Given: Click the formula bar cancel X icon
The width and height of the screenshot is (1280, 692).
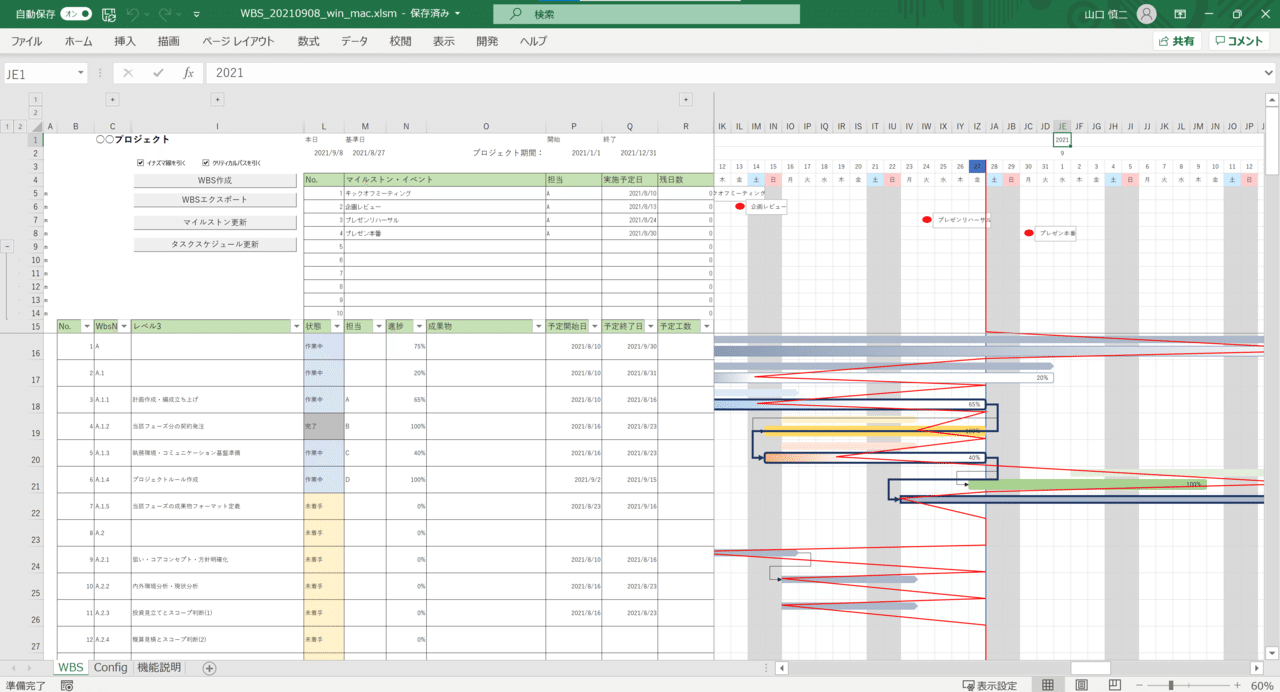Looking at the screenshot, I should tap(128, 73).
